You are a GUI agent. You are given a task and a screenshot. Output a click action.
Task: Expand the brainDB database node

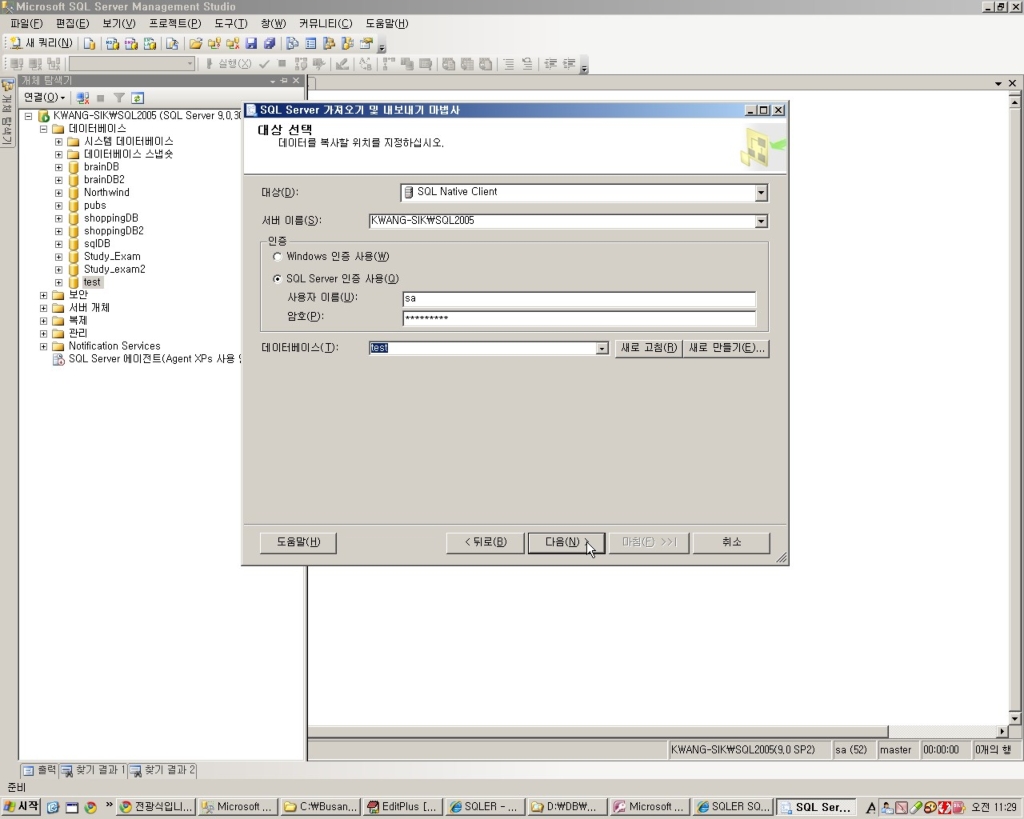tap(59, 167)
